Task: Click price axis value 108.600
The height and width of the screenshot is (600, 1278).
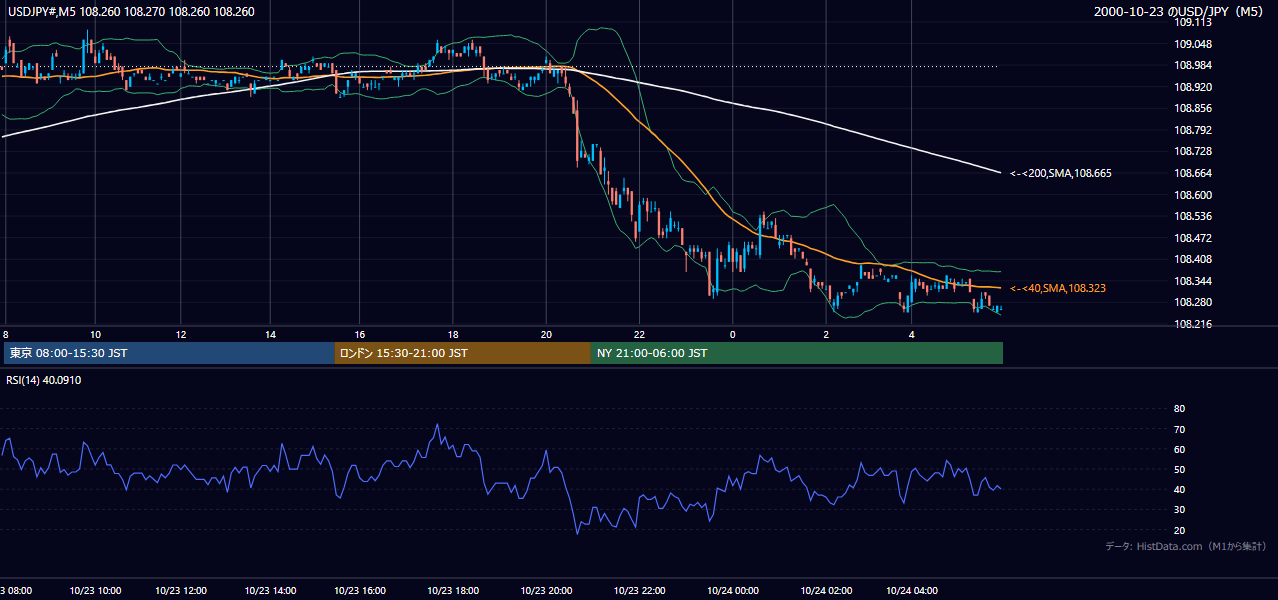Action: click(x=1193, y=195)
